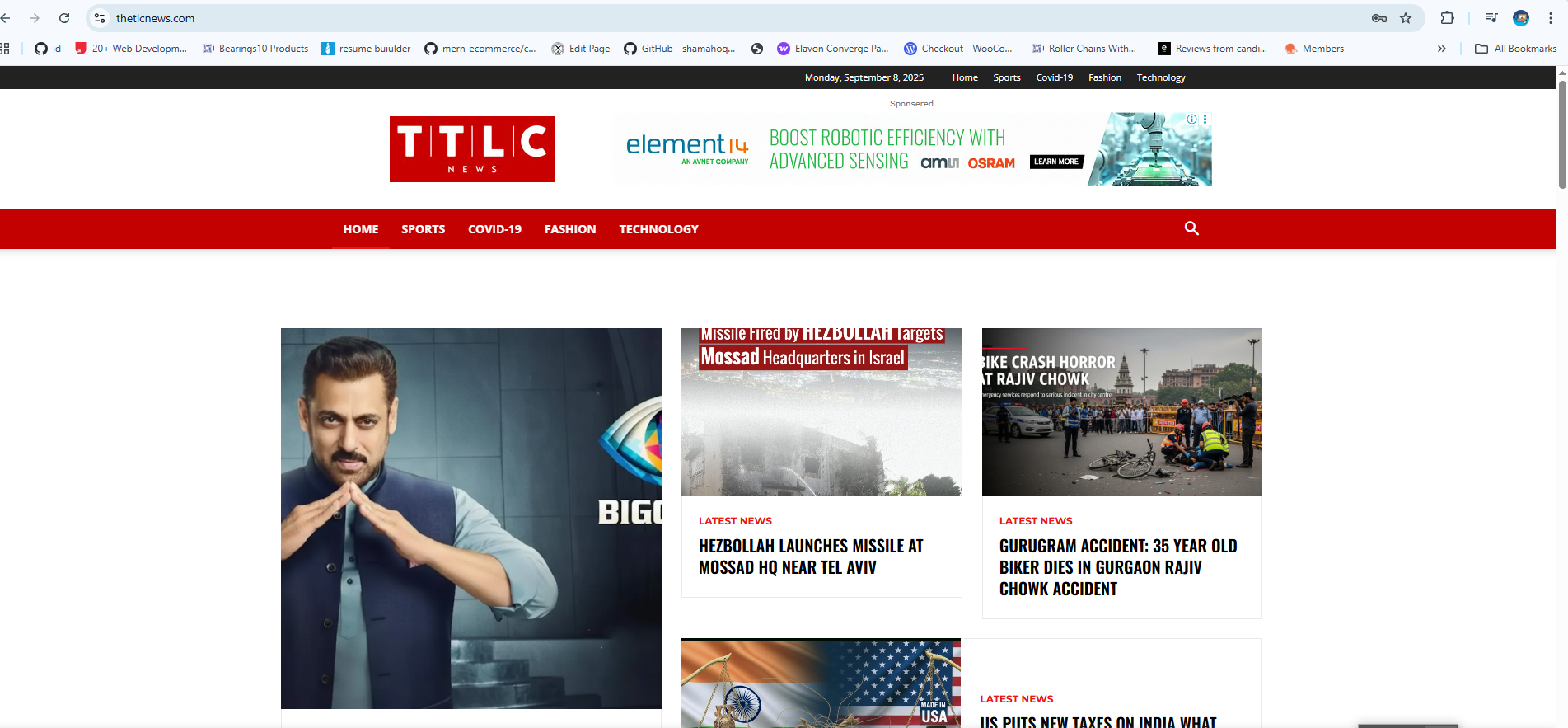Click 'Covid-19' in the top black bar
The image size is (1568, 728).
pos(1055,77)
